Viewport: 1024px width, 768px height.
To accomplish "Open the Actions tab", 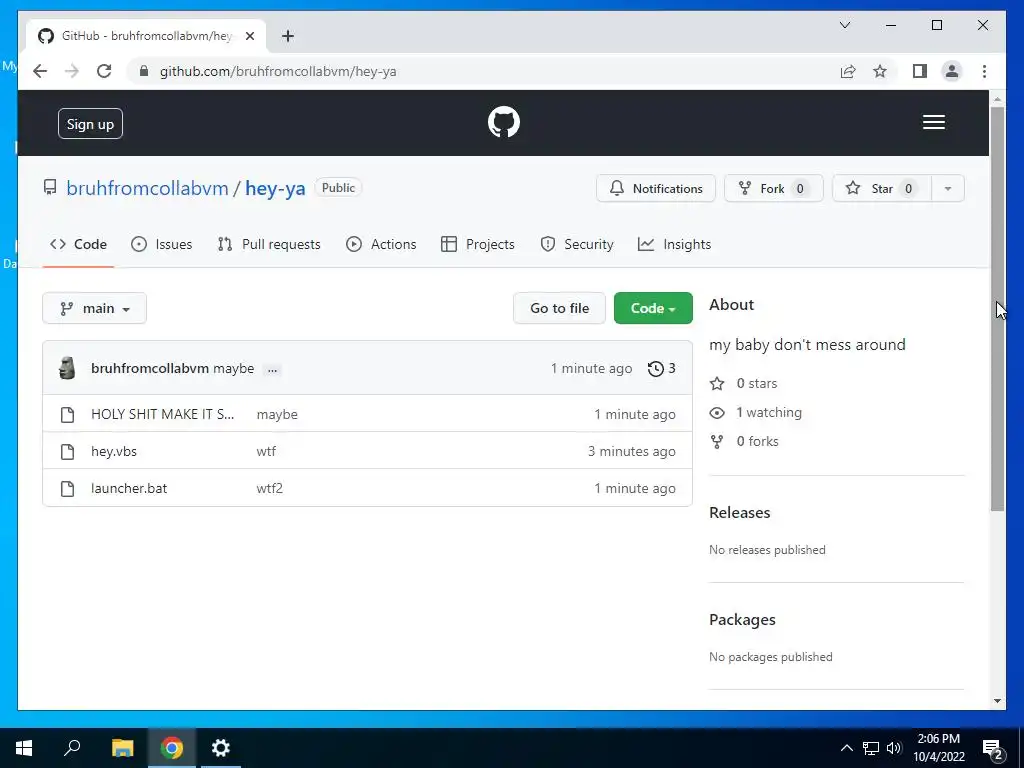I will (381, 244).
